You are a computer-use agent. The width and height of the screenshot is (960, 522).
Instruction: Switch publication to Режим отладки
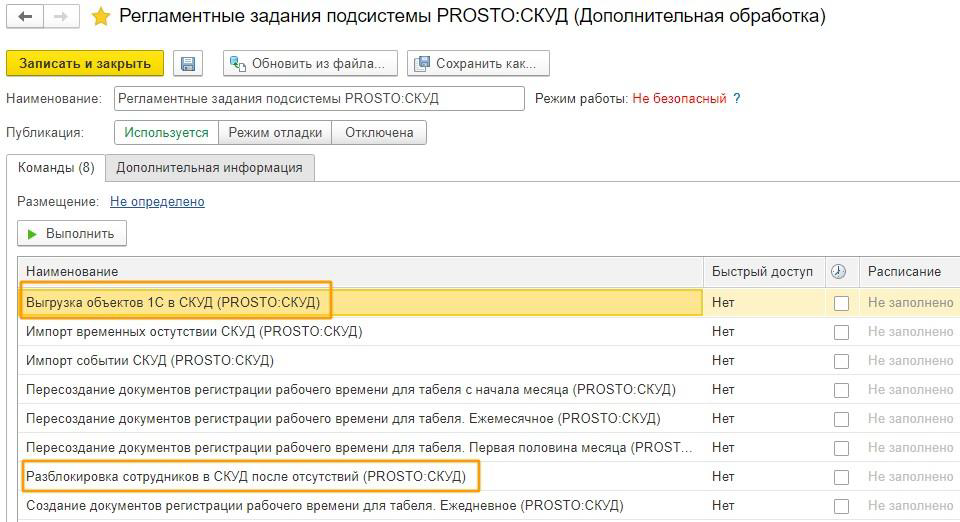275,133
